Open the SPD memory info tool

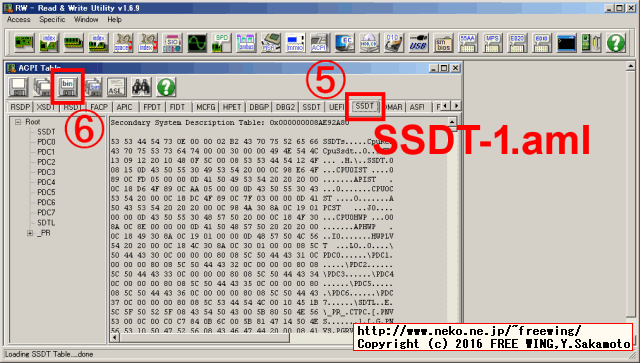point(222,42)
